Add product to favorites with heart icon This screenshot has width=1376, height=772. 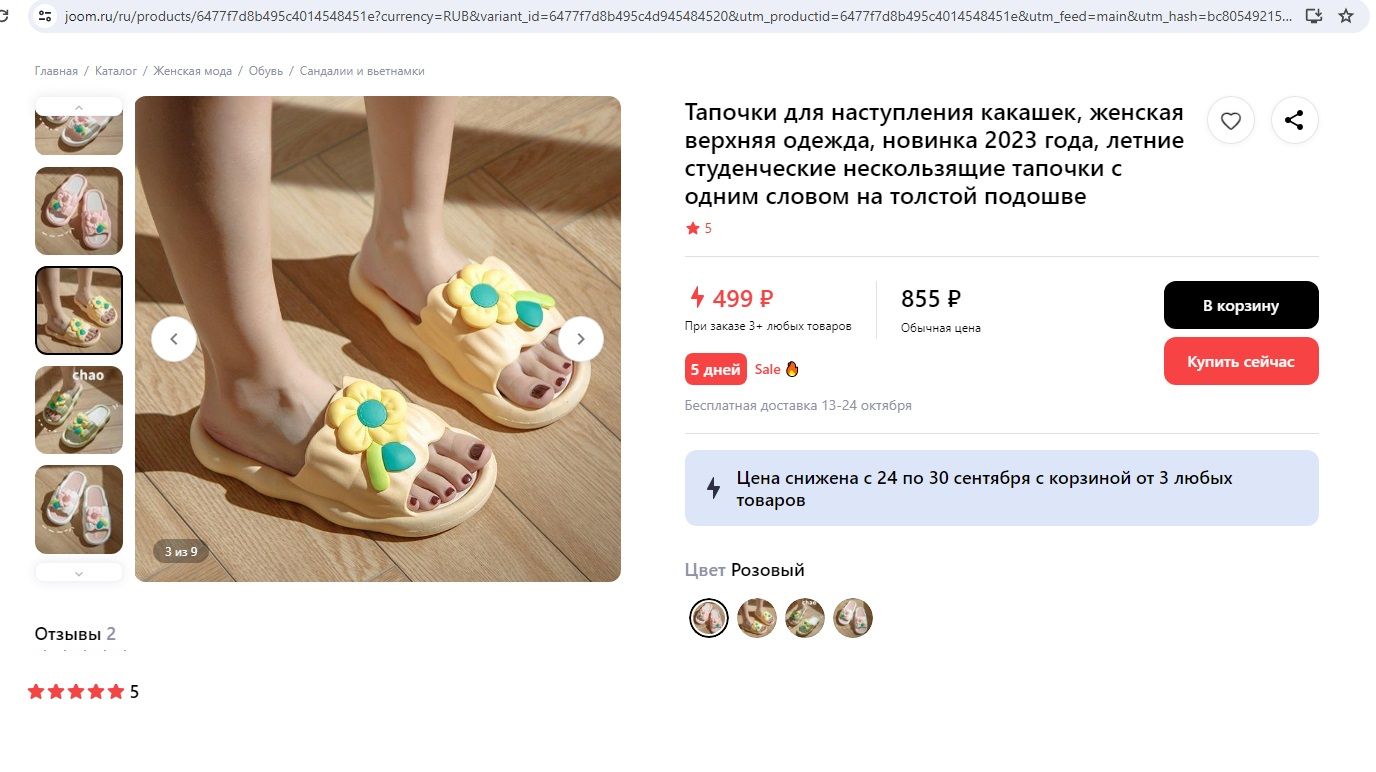1231,121
